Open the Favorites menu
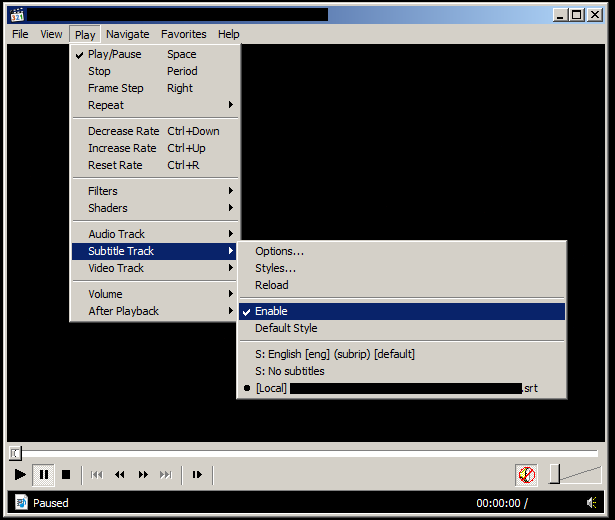This screenshot has width=615, height=520. (x=184, y=34)
